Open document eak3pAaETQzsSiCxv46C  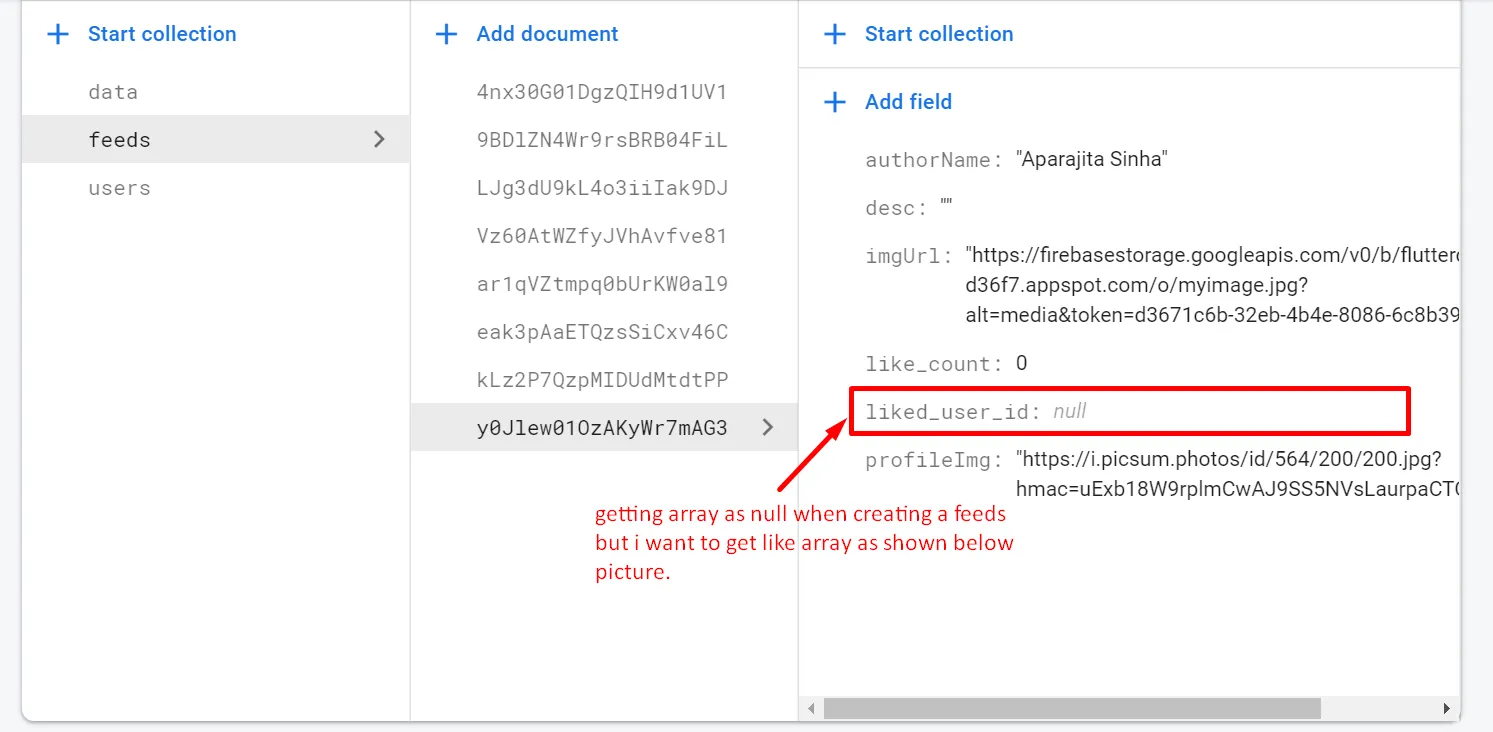[x=604, y=332]
